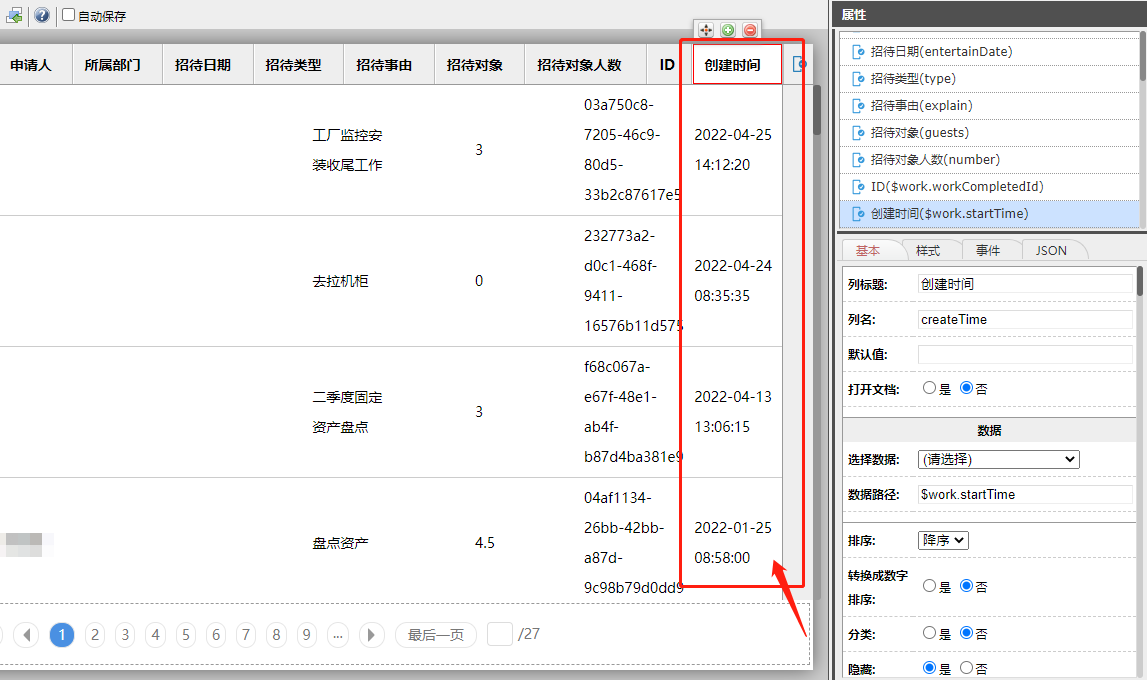Select 是 for 分类 option

click(930, 633)
